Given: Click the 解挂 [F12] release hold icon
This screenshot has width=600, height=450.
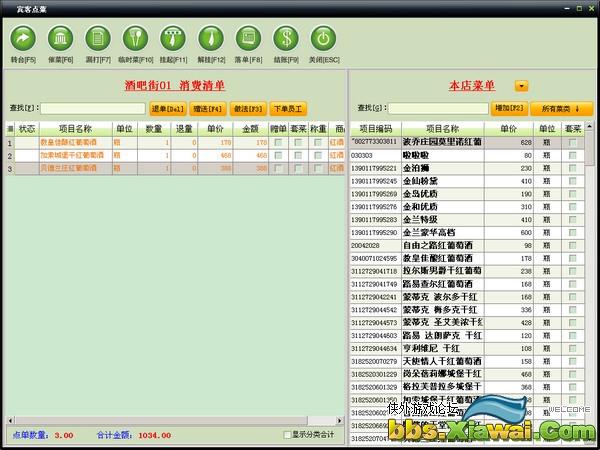Looking at the screenshot, I should coord(210,39).
